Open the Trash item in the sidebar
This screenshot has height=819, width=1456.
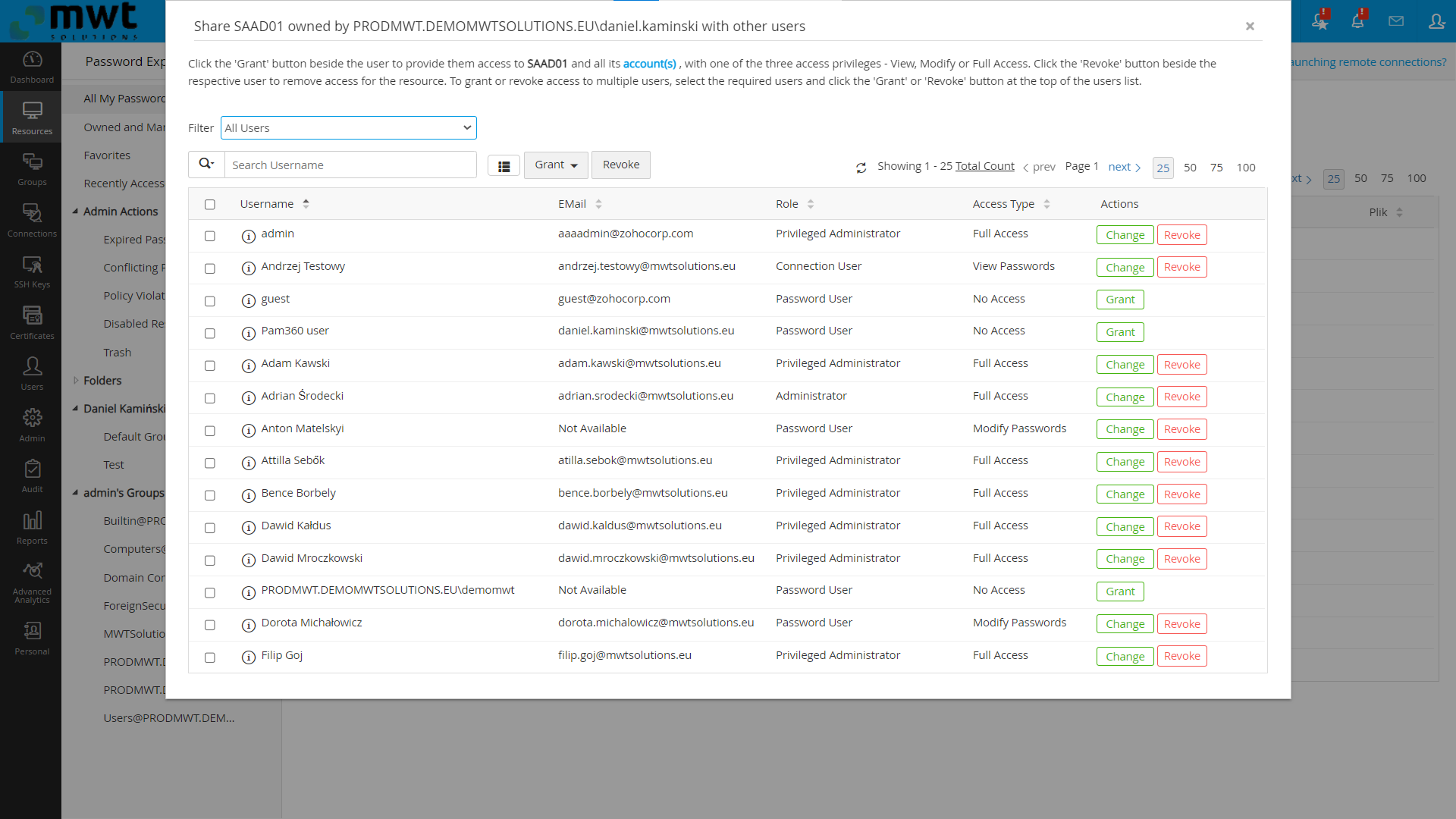point(117,352)
